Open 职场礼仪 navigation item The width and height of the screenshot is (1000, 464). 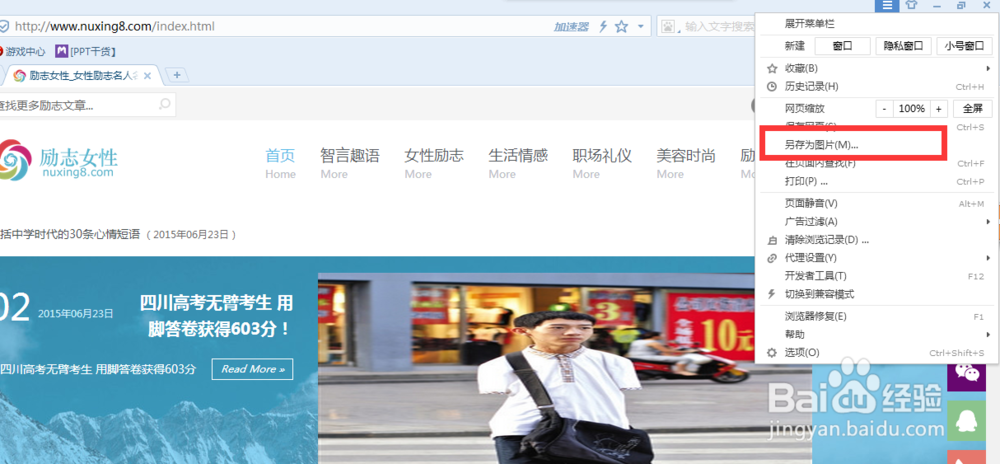pyautogui.click(x=602, y=163)
